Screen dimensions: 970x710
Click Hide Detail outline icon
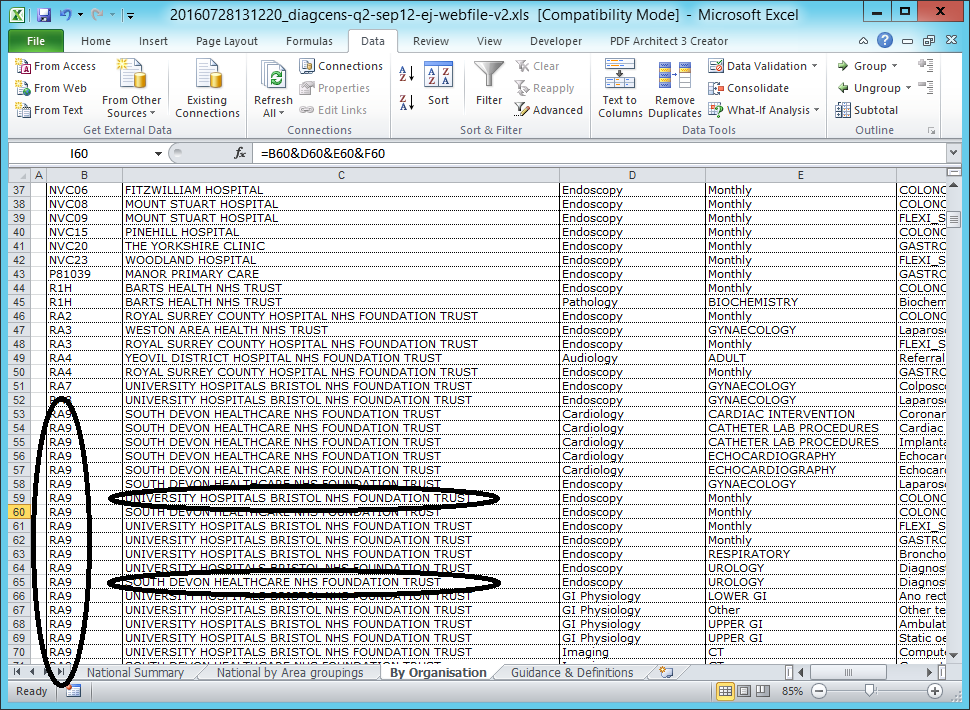(x=926, y=87)
